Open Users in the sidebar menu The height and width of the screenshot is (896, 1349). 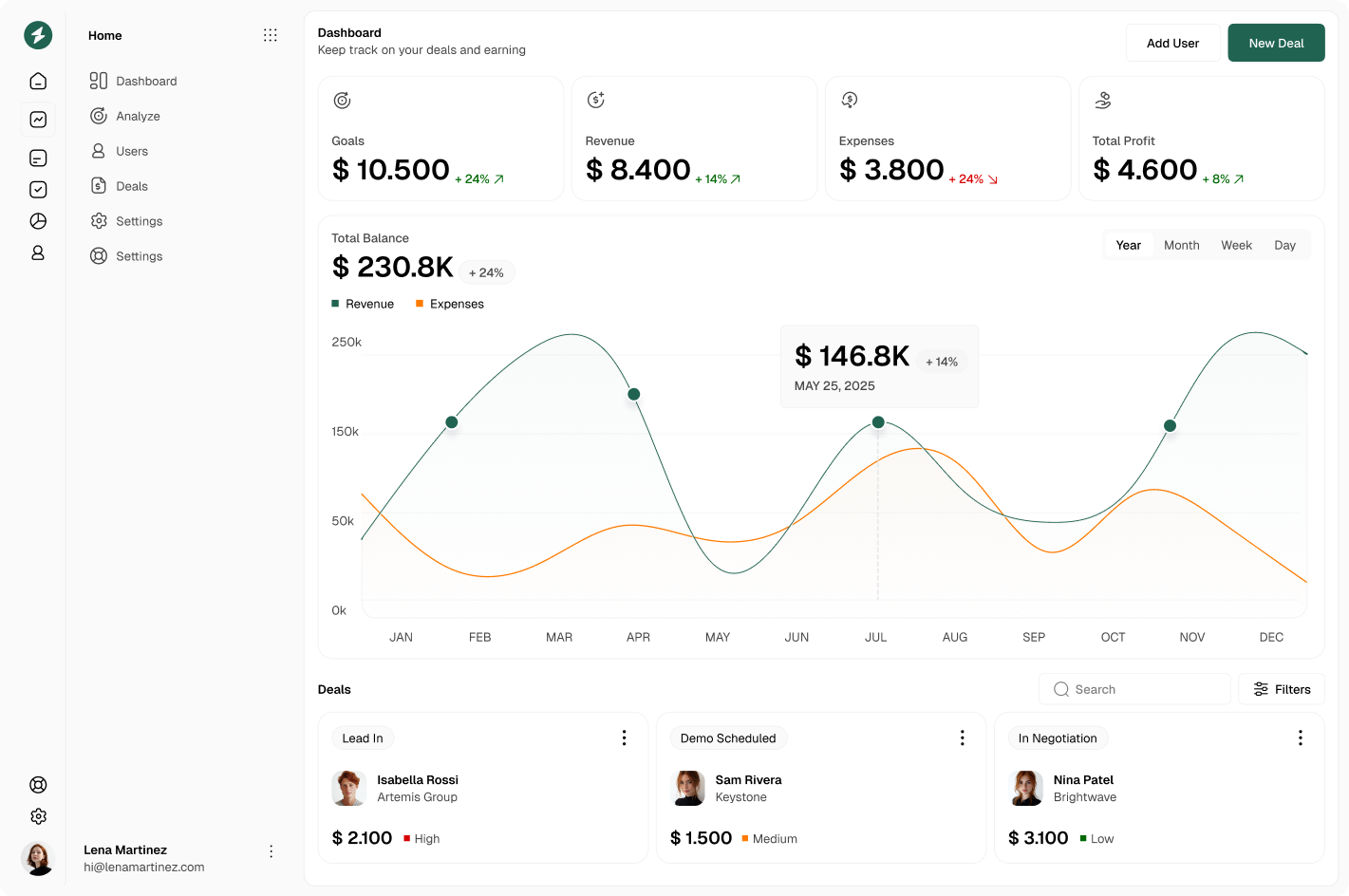pos(119,151)
